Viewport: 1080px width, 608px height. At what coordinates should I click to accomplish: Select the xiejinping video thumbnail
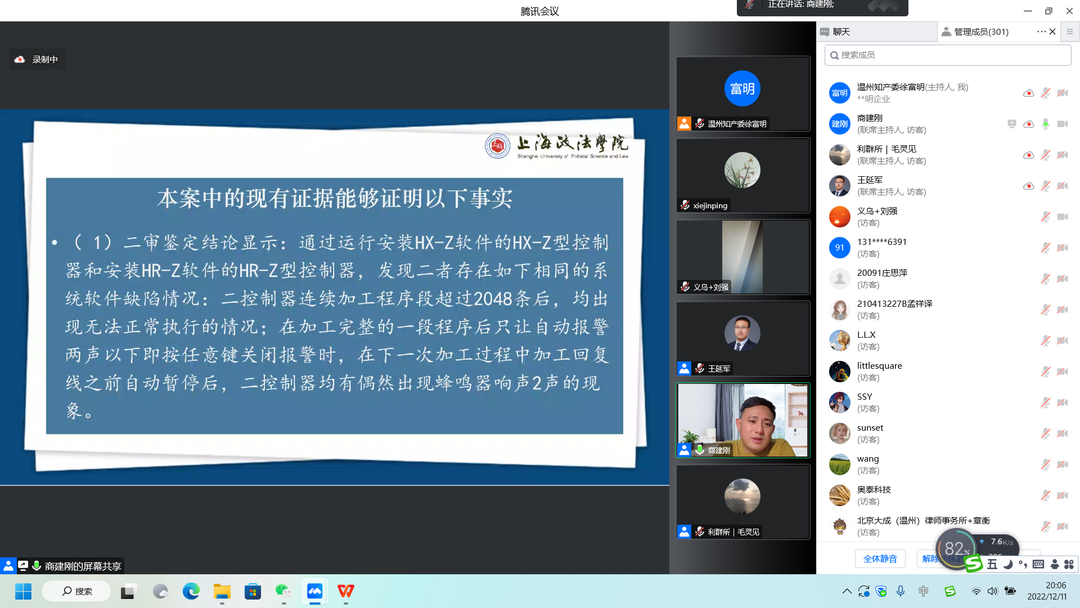[x=742, y=175]
